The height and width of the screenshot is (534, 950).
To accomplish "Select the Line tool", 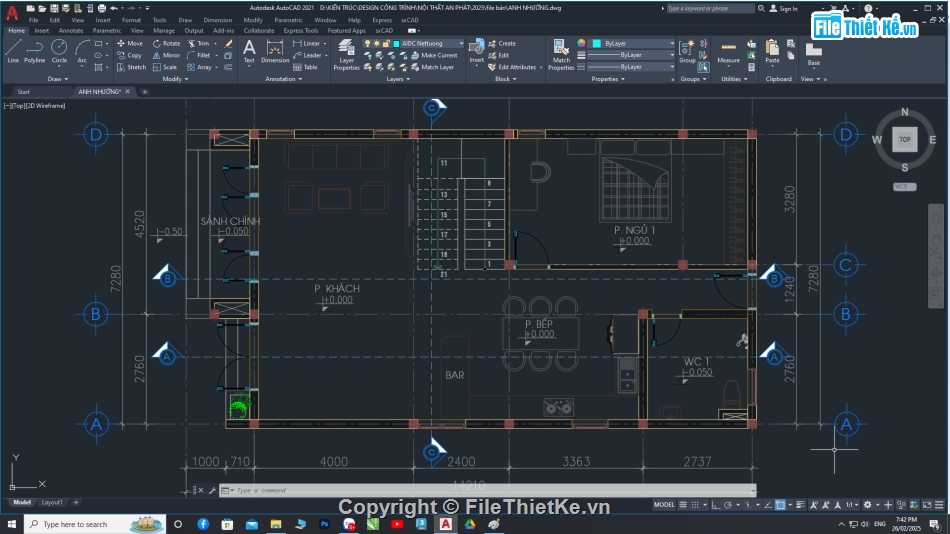I will (x=13, y=52).
